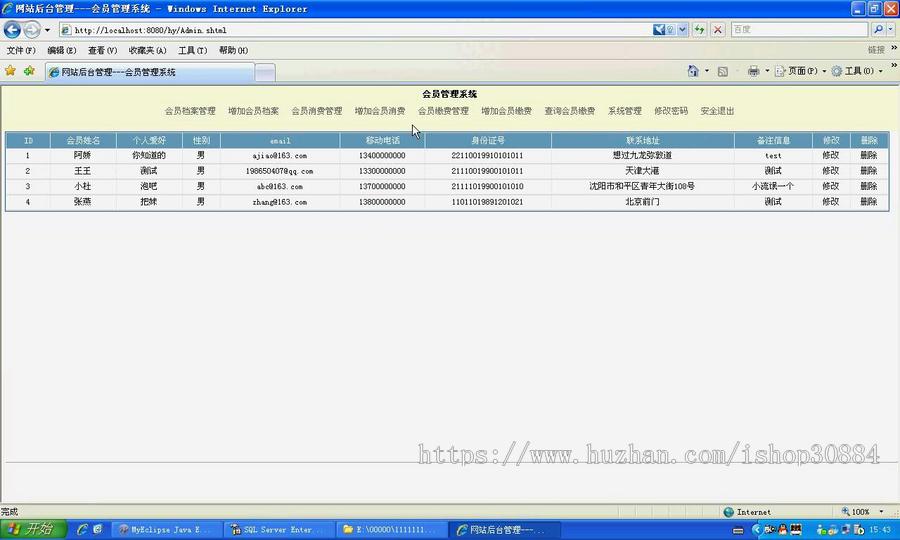Click 删除 in the 张燕 row
This screenshot has height=540, width=900.
point(868,202)
